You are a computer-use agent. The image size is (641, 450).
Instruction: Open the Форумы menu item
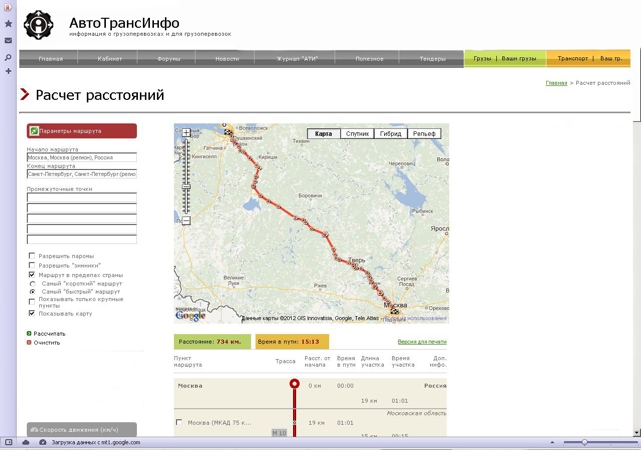(x=169, y=59)
